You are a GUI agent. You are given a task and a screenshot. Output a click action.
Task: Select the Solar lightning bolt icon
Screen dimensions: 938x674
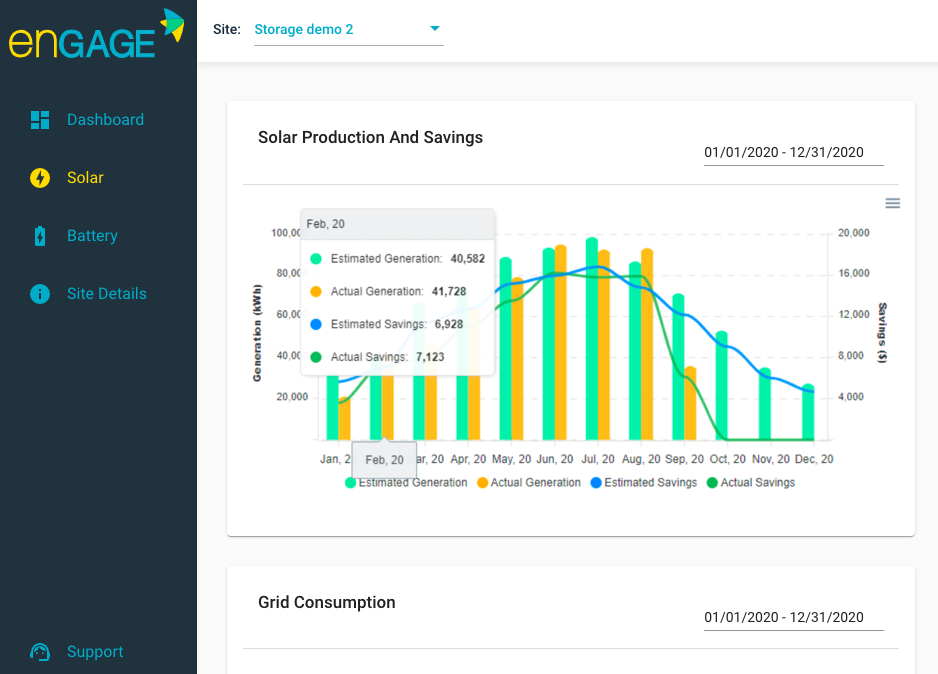[x=40, y=177]
